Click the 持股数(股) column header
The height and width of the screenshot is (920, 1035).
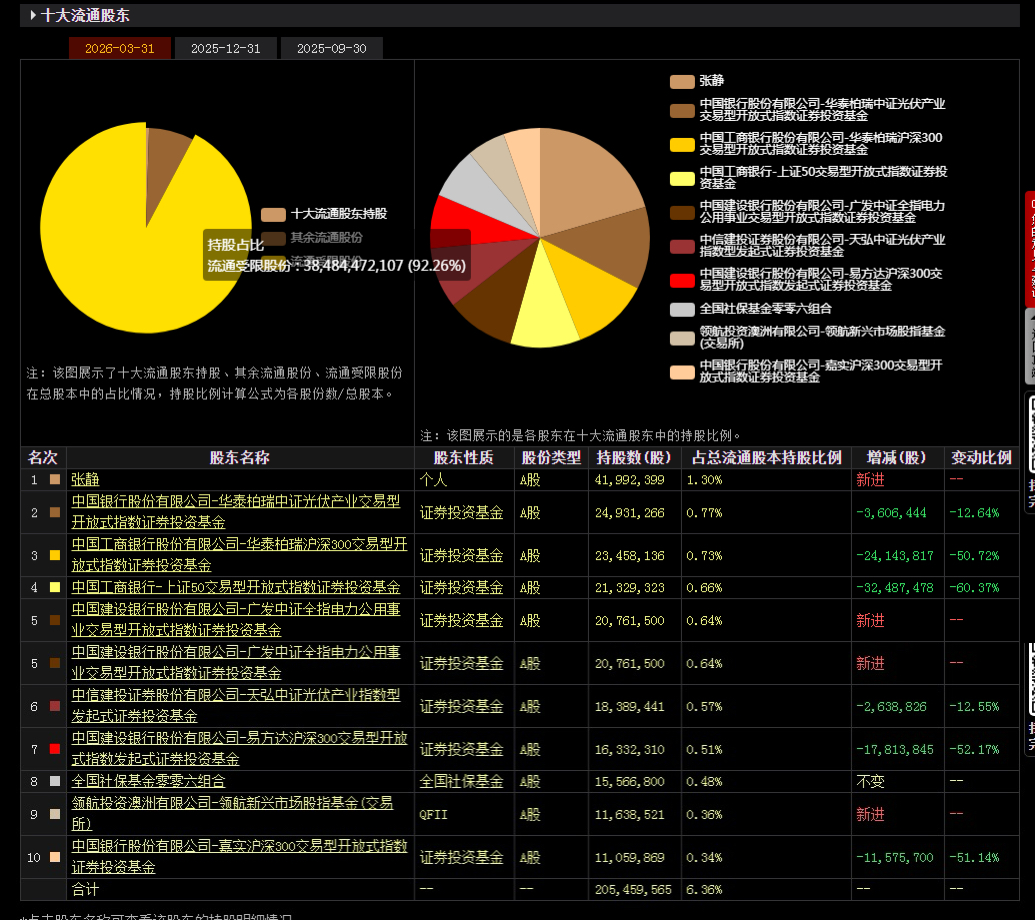pos(634,457)
